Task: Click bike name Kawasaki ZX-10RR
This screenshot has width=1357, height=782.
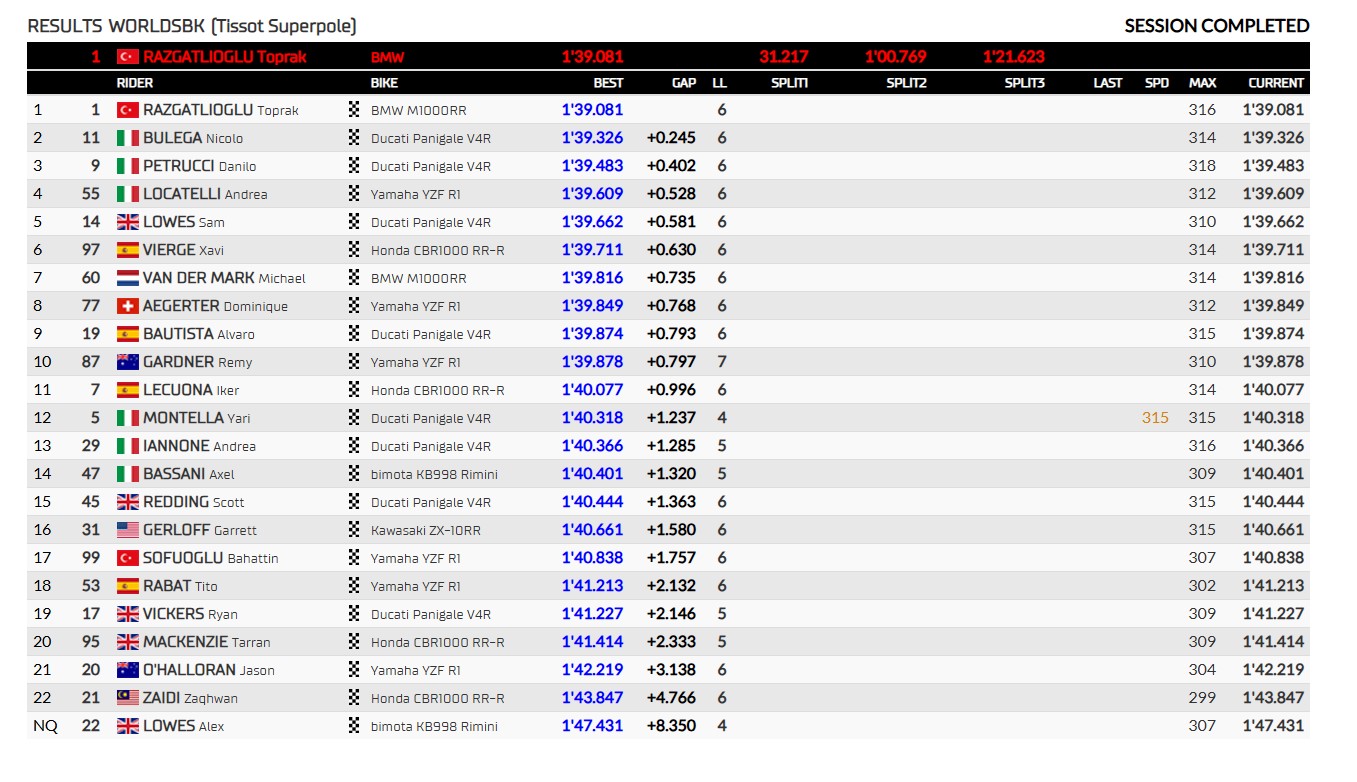Action: pos(425,530)
